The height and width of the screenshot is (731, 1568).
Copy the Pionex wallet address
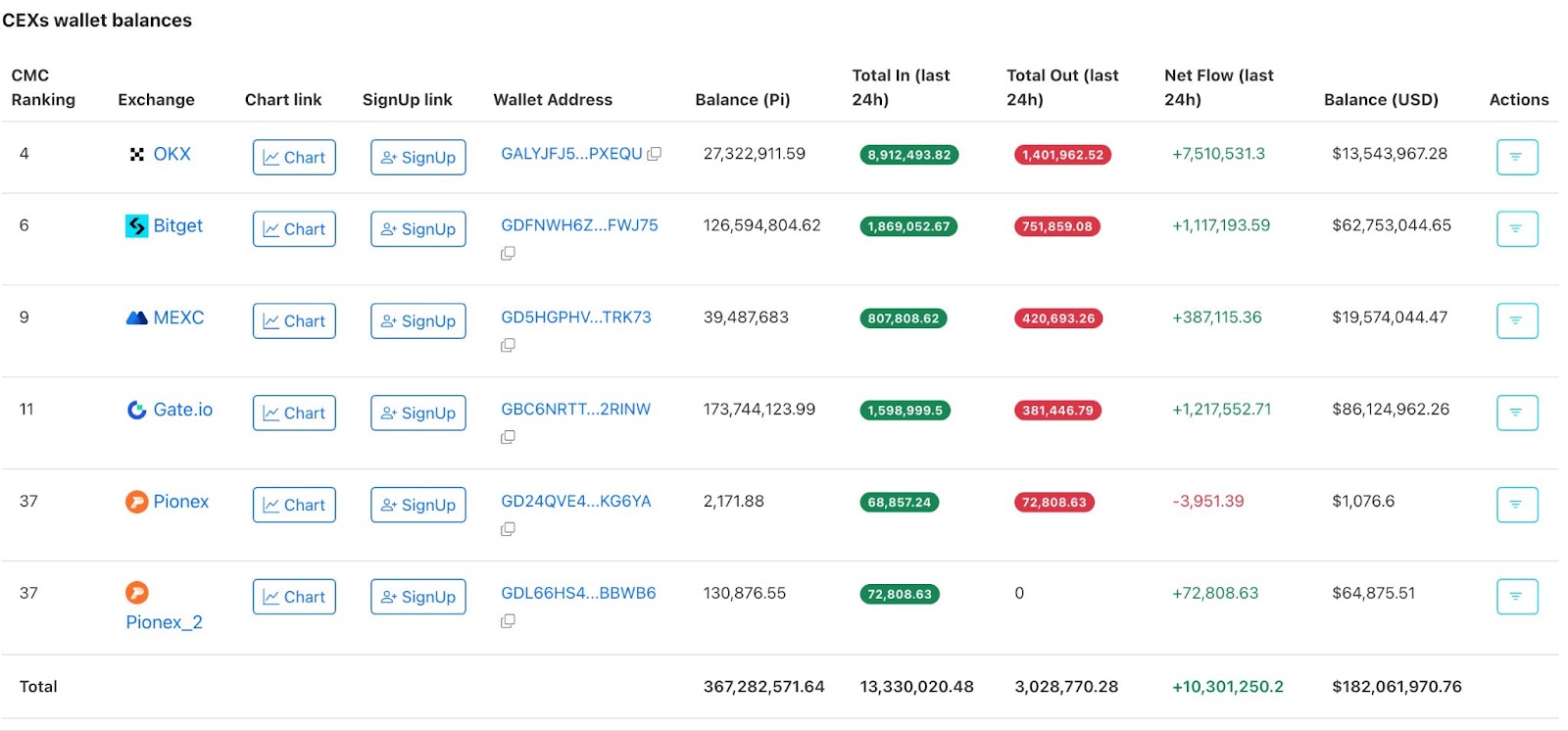tap(508, 529)
